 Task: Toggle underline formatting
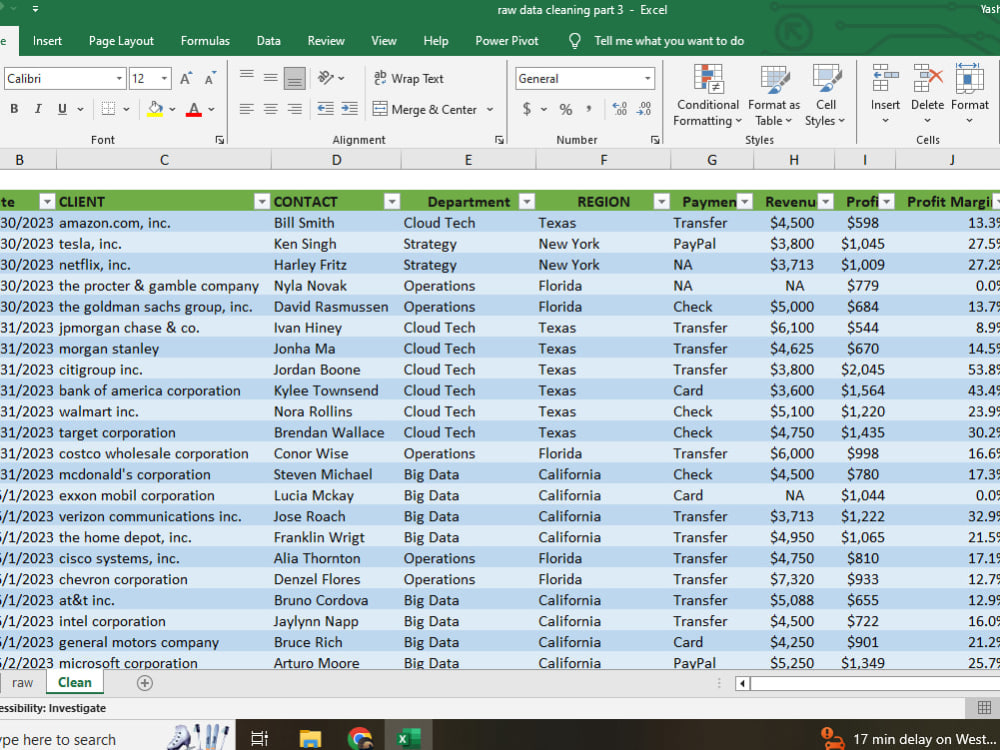62,109
